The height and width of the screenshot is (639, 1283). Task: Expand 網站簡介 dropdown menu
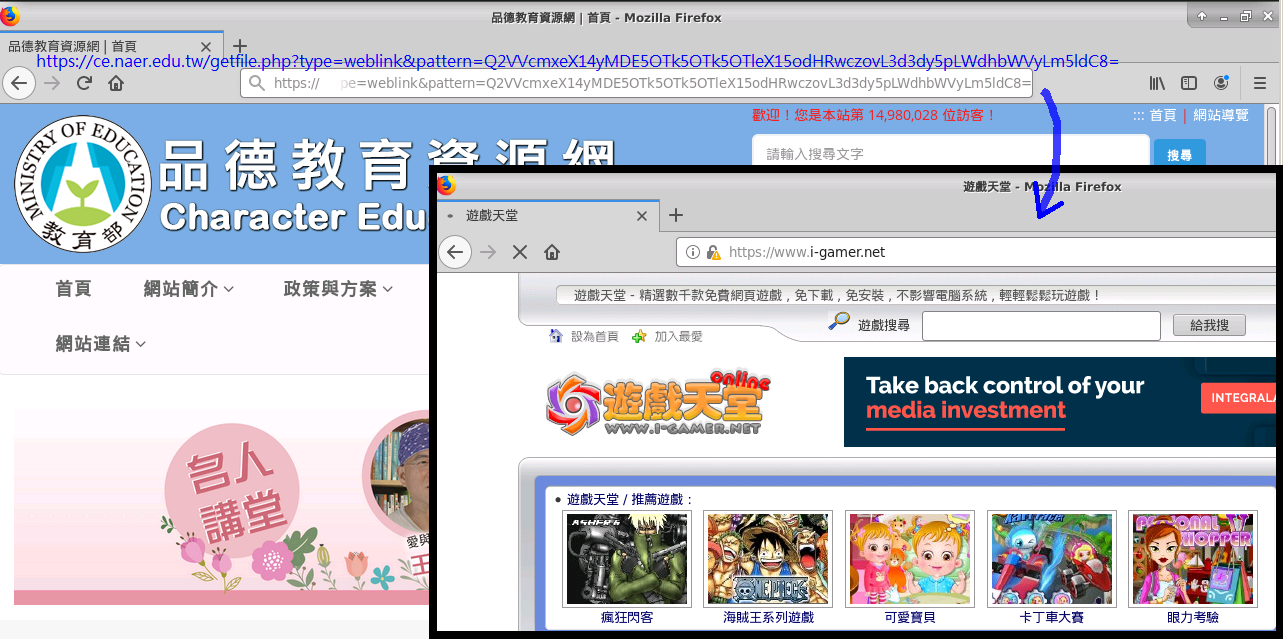[189, 289]
